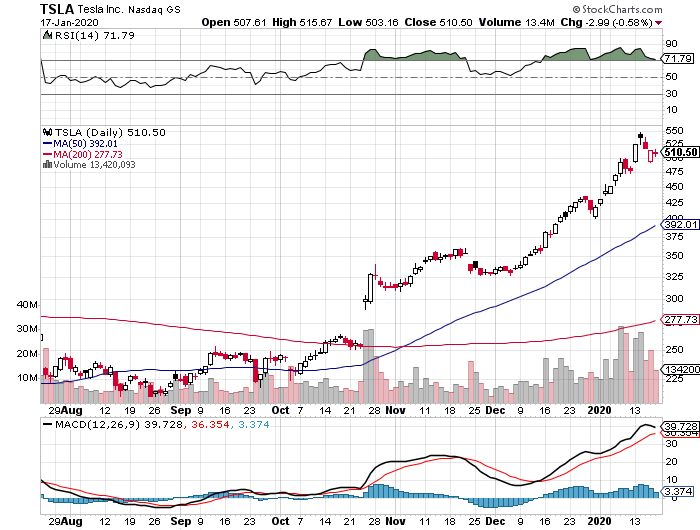Click the Nasdaq GS exchange label

(154, 10)
